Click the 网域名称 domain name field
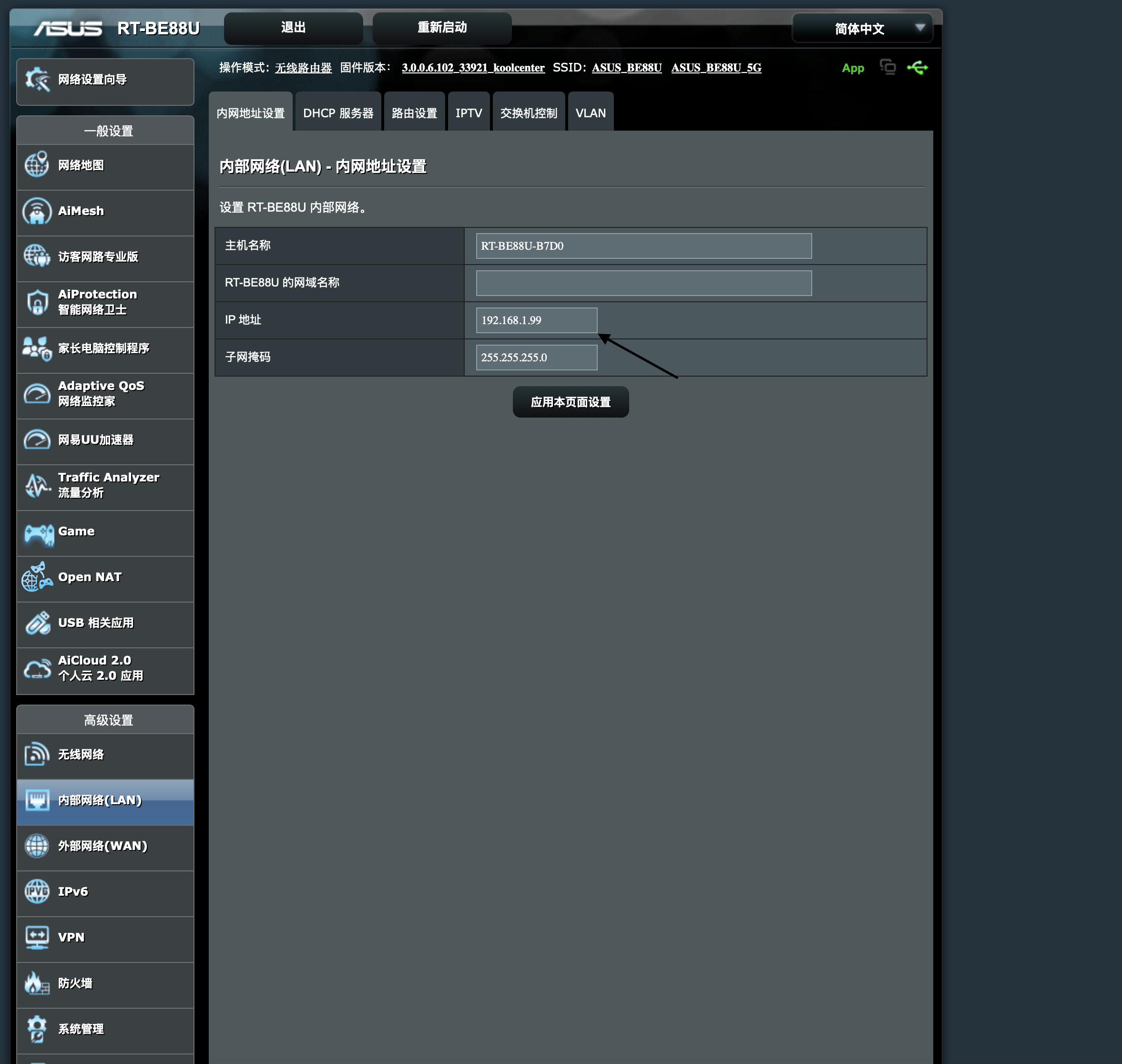1122x1064 pixels. 644,283
